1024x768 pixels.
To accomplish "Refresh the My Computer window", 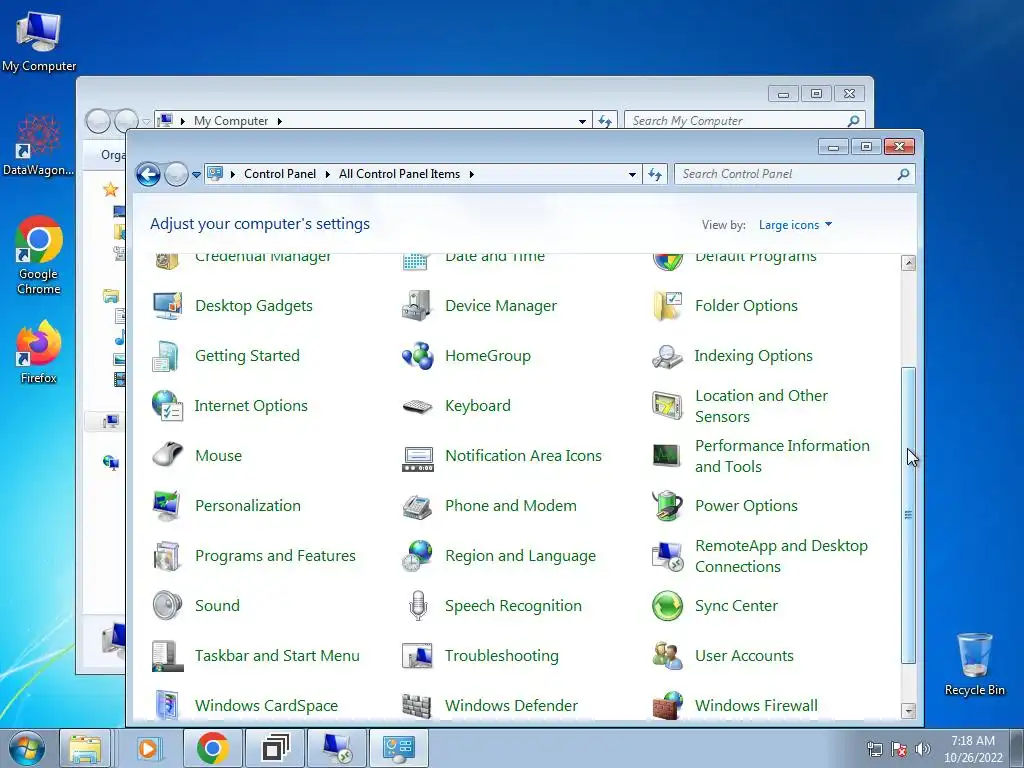I will coord(605,121).
